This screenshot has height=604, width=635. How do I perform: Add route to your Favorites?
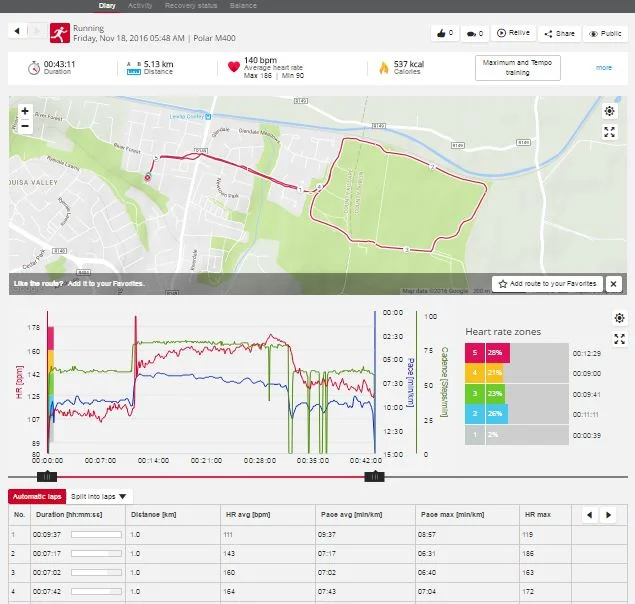coord(547,284)
